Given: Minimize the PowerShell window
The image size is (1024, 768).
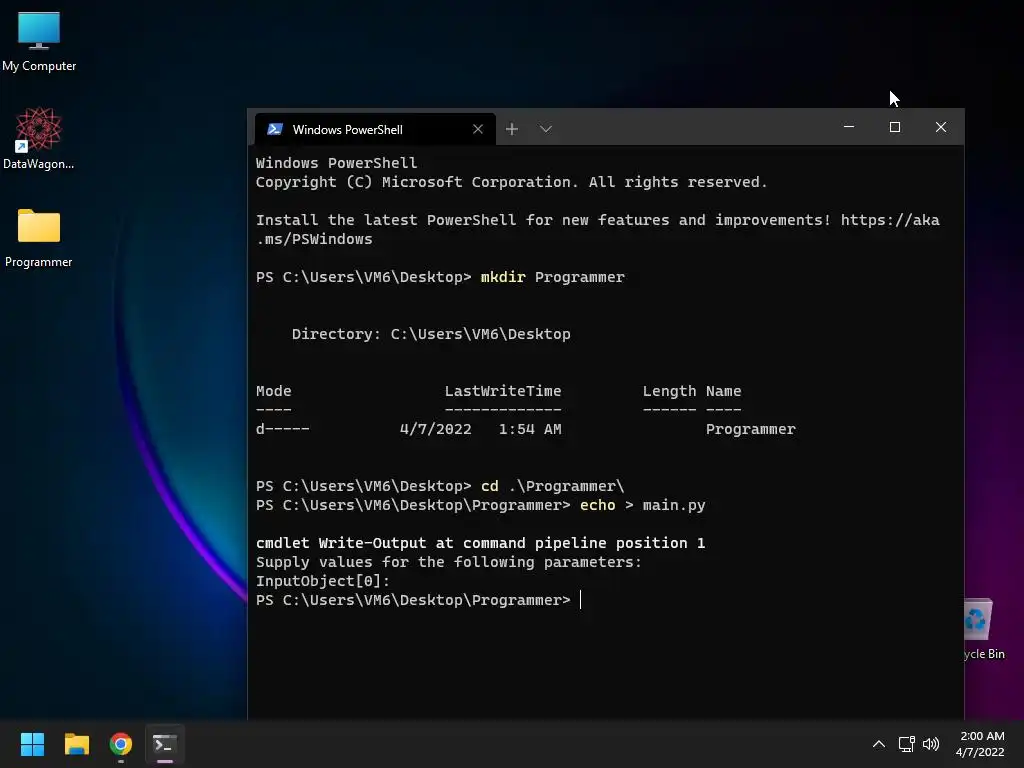Looking at the screenshot, I should pyautogui.click(x=849, y=127).
